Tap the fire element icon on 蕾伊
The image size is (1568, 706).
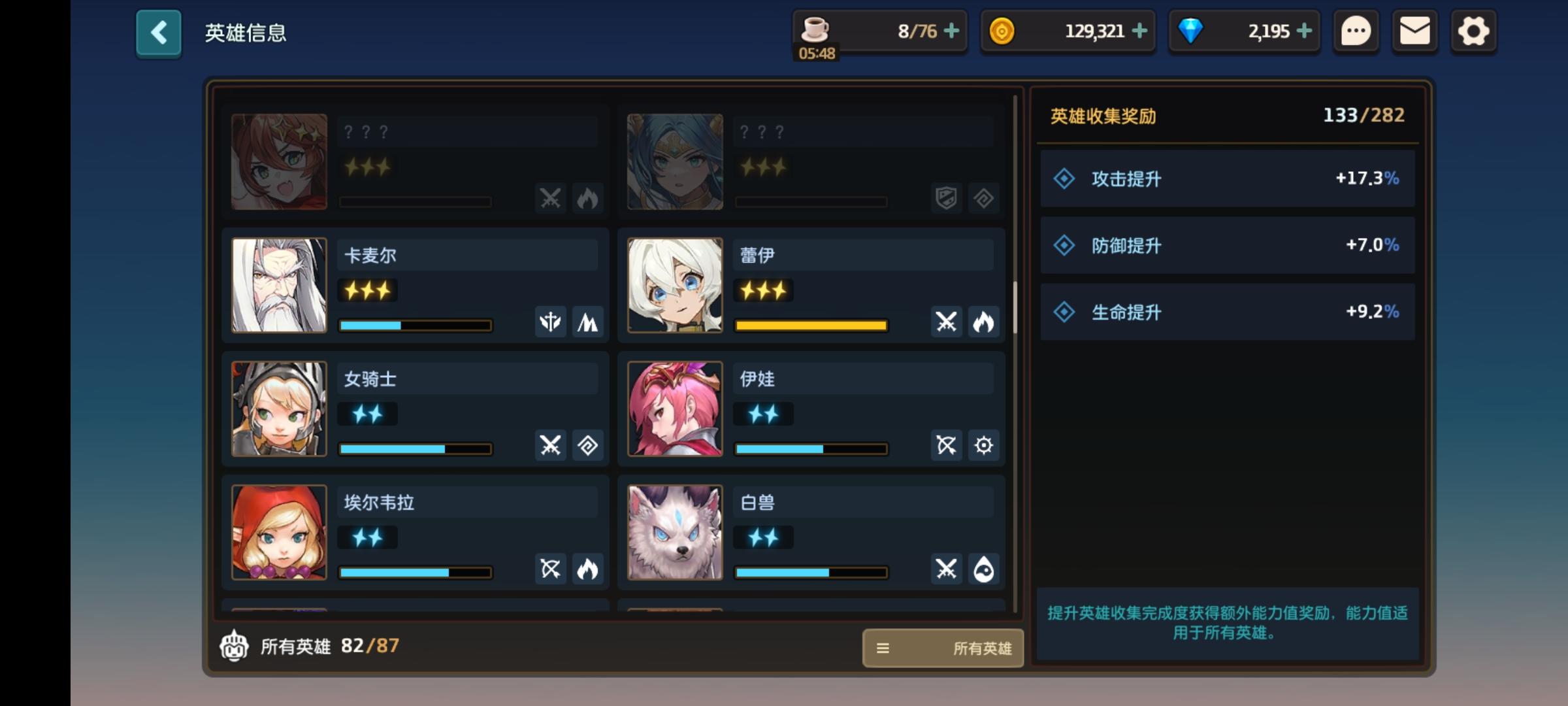983,322
